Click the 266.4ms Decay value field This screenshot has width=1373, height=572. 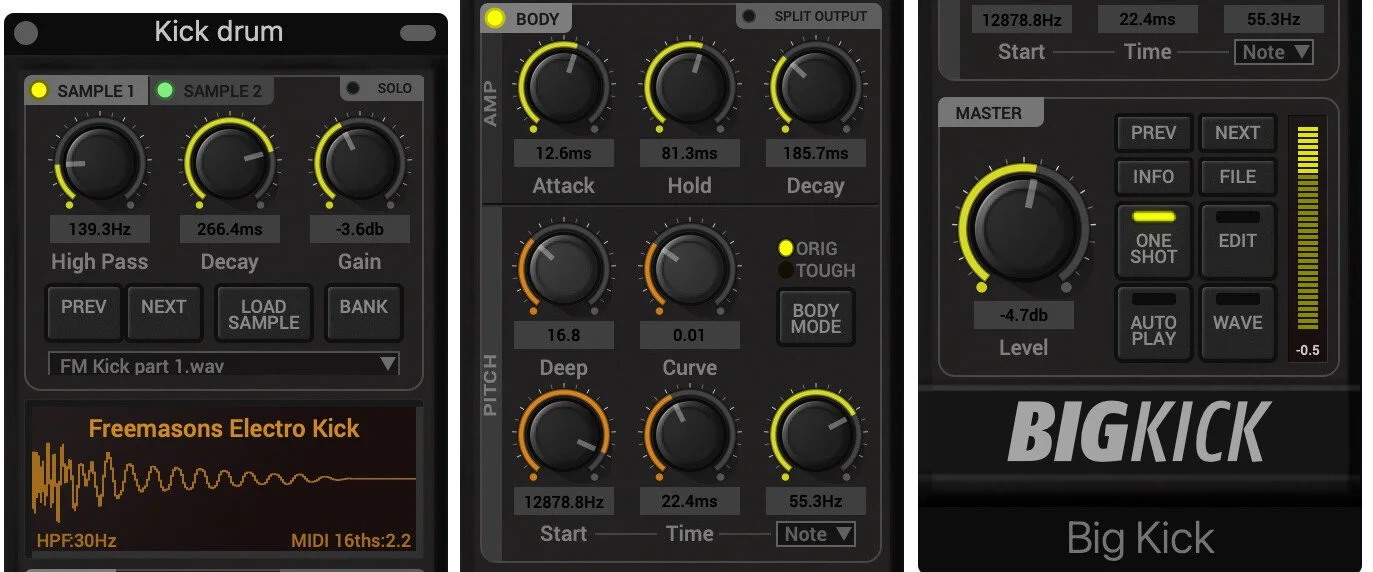click(x=229, y=229)
